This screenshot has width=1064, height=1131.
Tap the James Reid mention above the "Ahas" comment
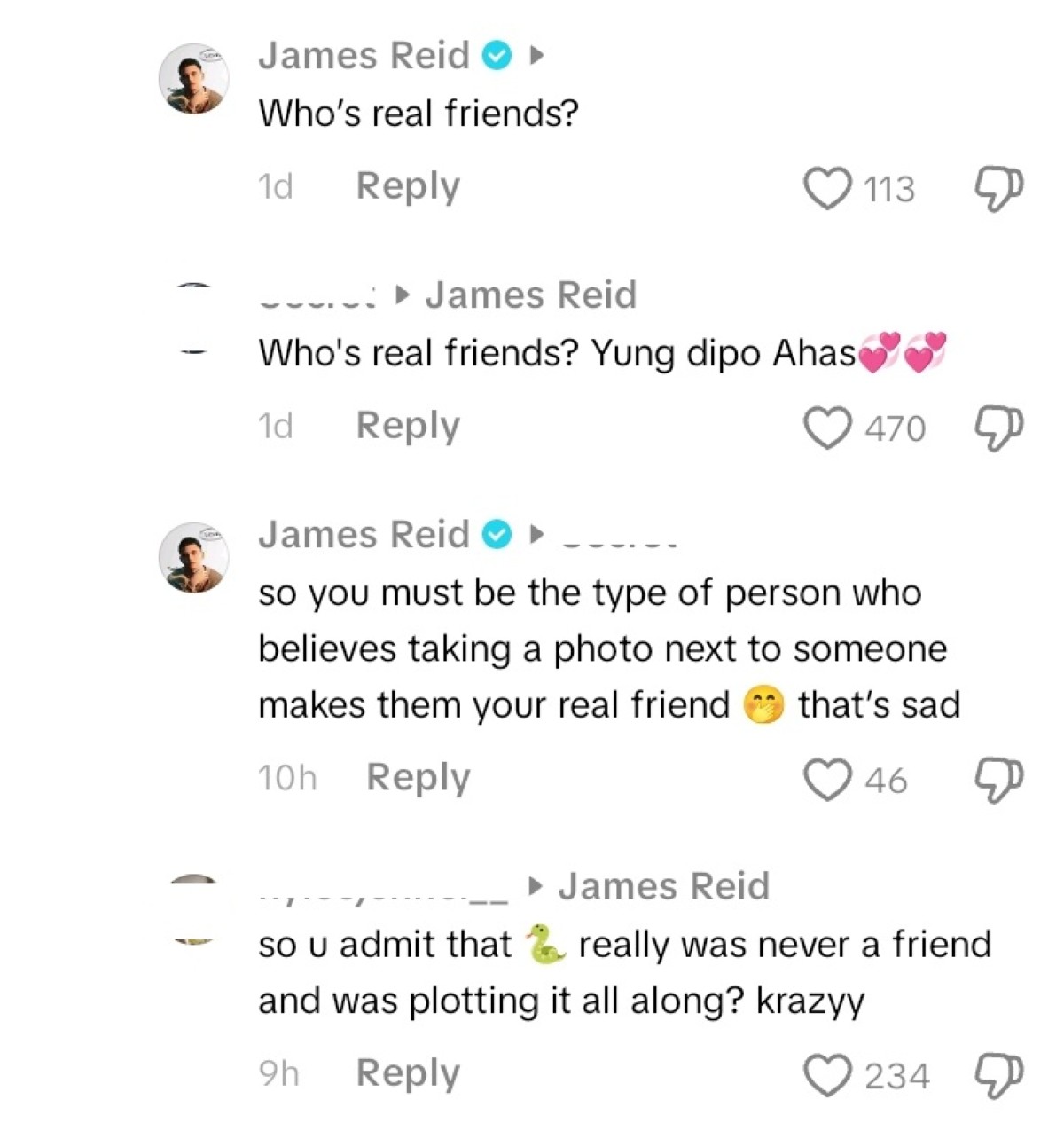pos(530,295)
